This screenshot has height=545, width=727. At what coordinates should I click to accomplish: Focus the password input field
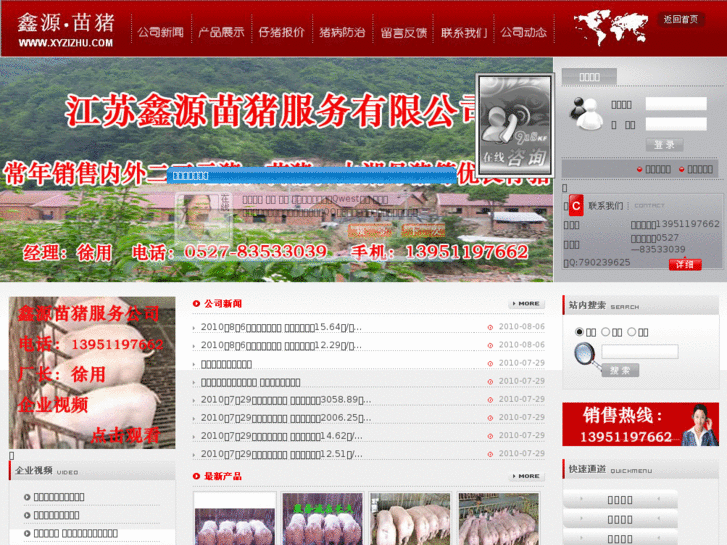676,123
